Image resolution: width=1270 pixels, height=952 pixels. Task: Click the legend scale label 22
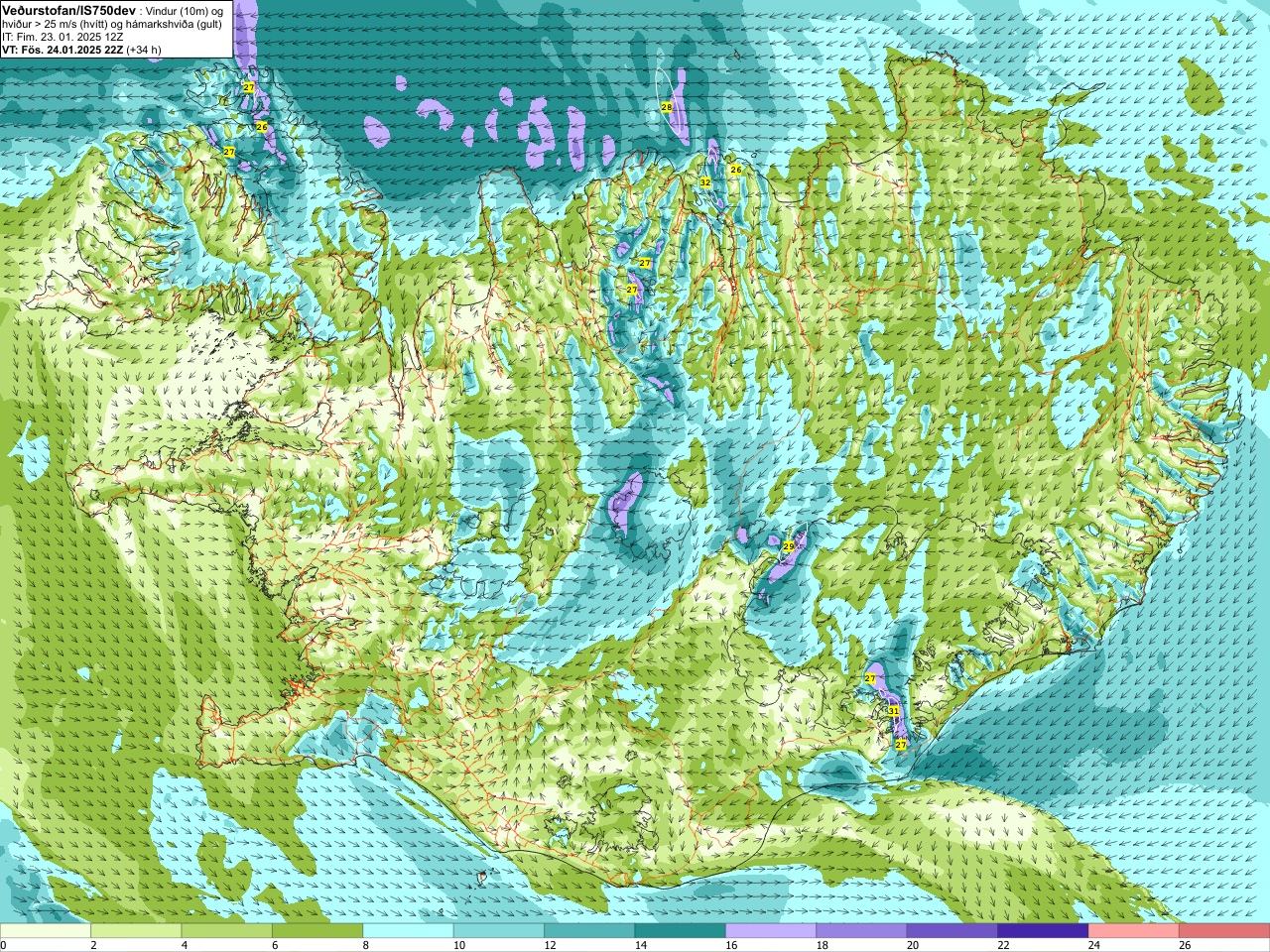(1003, 946)
